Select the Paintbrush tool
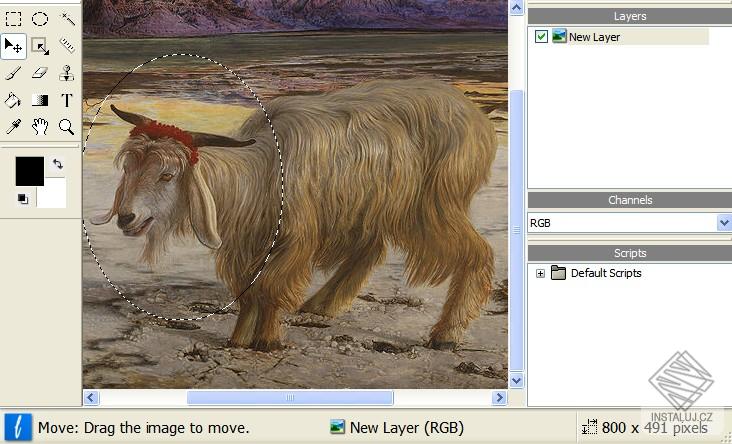This screenshot has width=732, height=444. tap(13, 73)
